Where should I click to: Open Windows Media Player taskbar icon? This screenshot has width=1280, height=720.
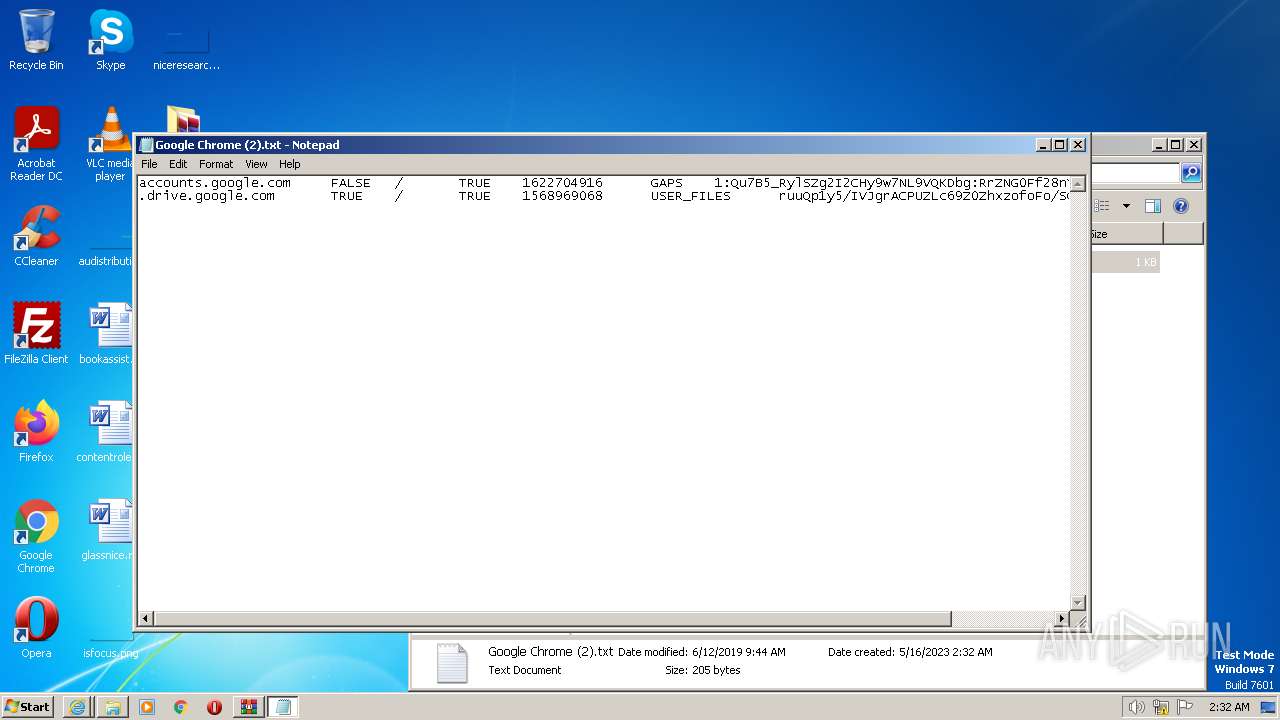click(147, 707)
